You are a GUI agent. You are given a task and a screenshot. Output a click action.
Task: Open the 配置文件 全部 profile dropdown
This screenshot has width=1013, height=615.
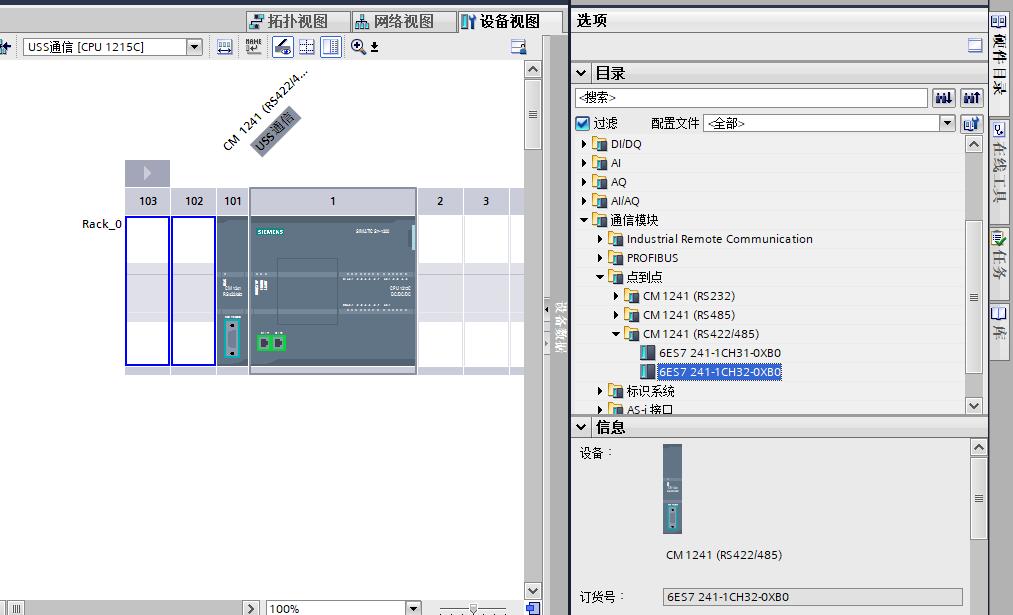[x=947, y=123]
